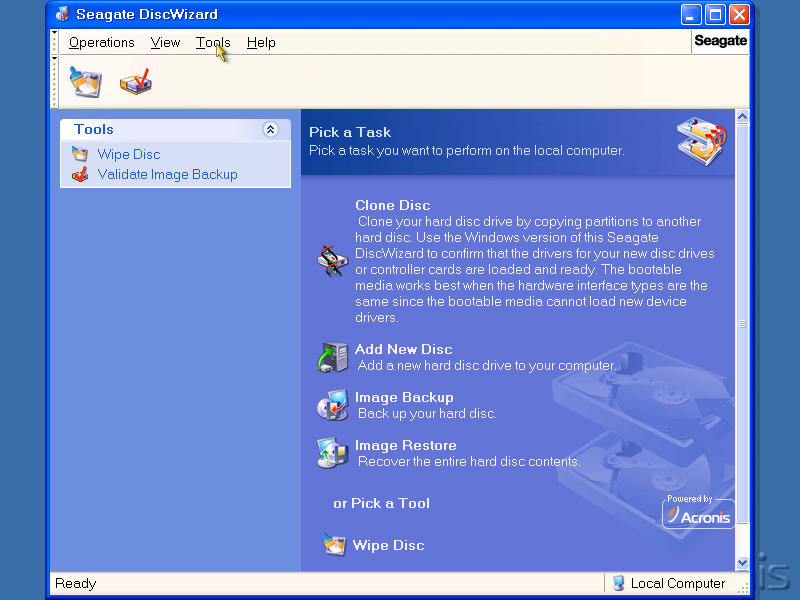Click the Wipe Disc icon in Tools sidebar
Image resolution: width=800 pixels, height=600 pixels.
[80, 154]
